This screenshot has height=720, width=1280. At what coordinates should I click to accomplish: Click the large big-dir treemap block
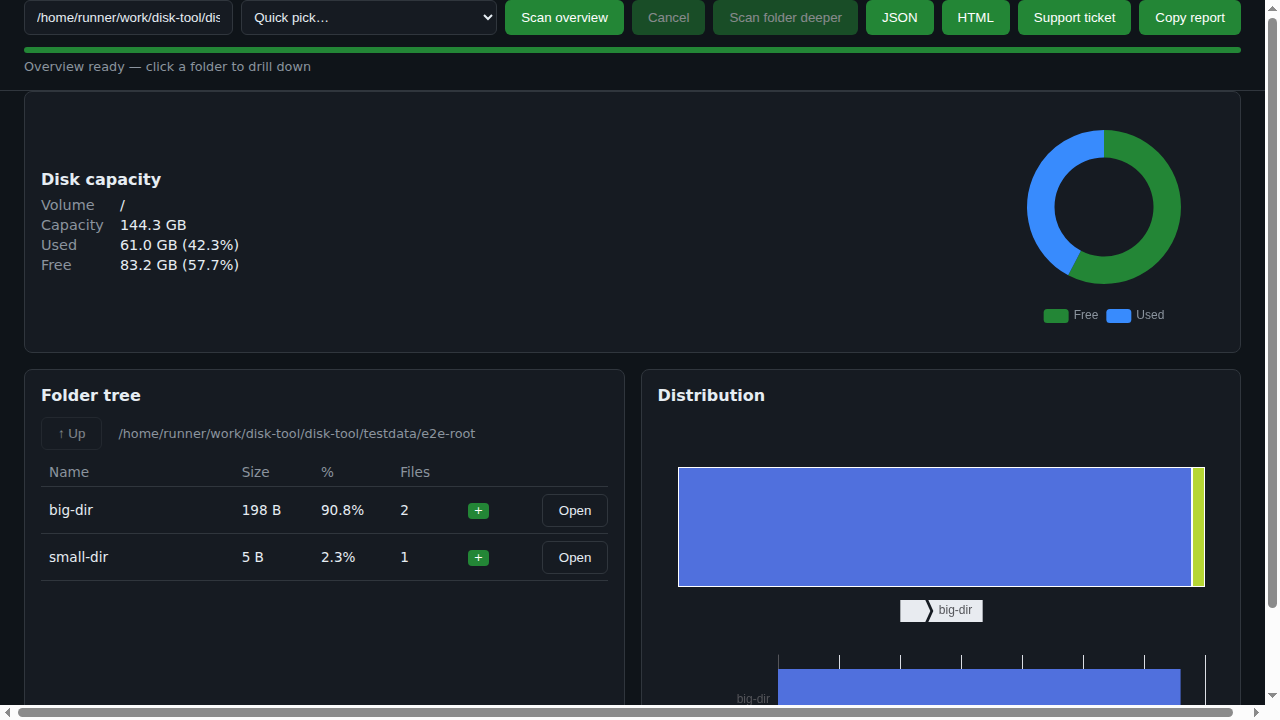[x=935, y=527]
